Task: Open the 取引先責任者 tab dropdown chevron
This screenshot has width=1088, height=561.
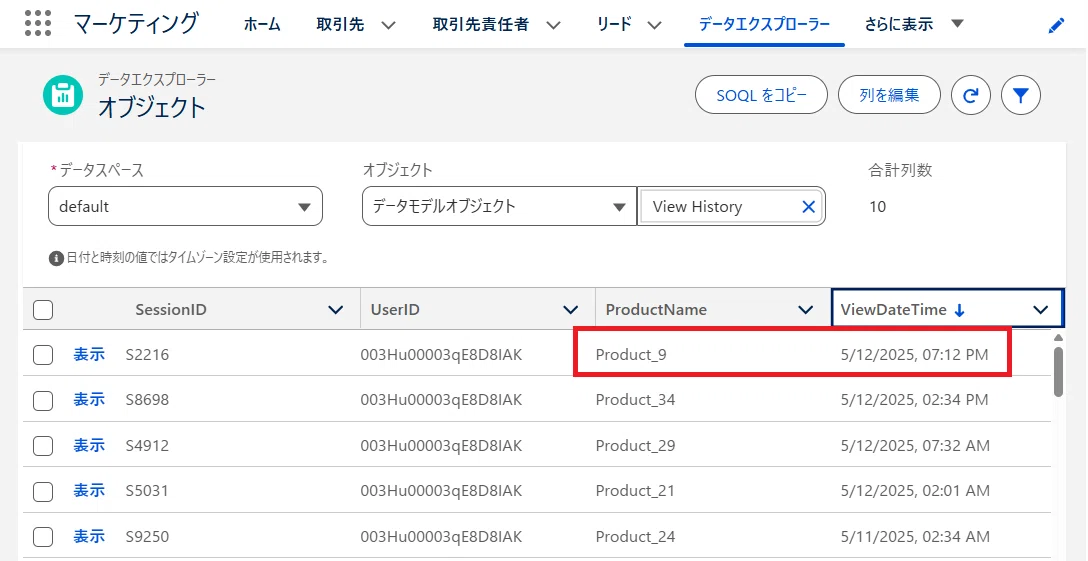Action: pyautogui.click(x=553, y=26)
